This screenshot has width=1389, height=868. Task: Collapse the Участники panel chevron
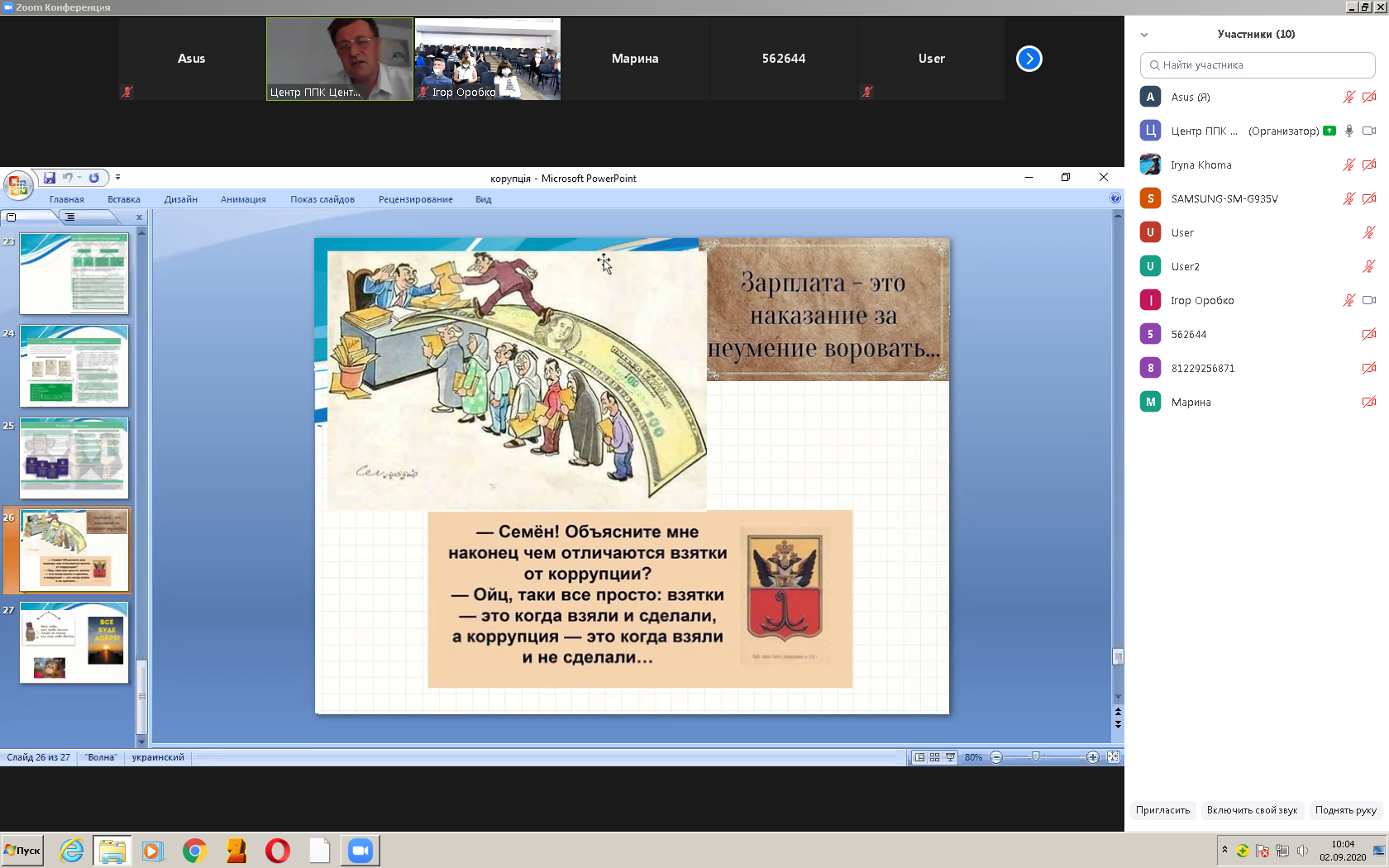tap(1144, 35)
